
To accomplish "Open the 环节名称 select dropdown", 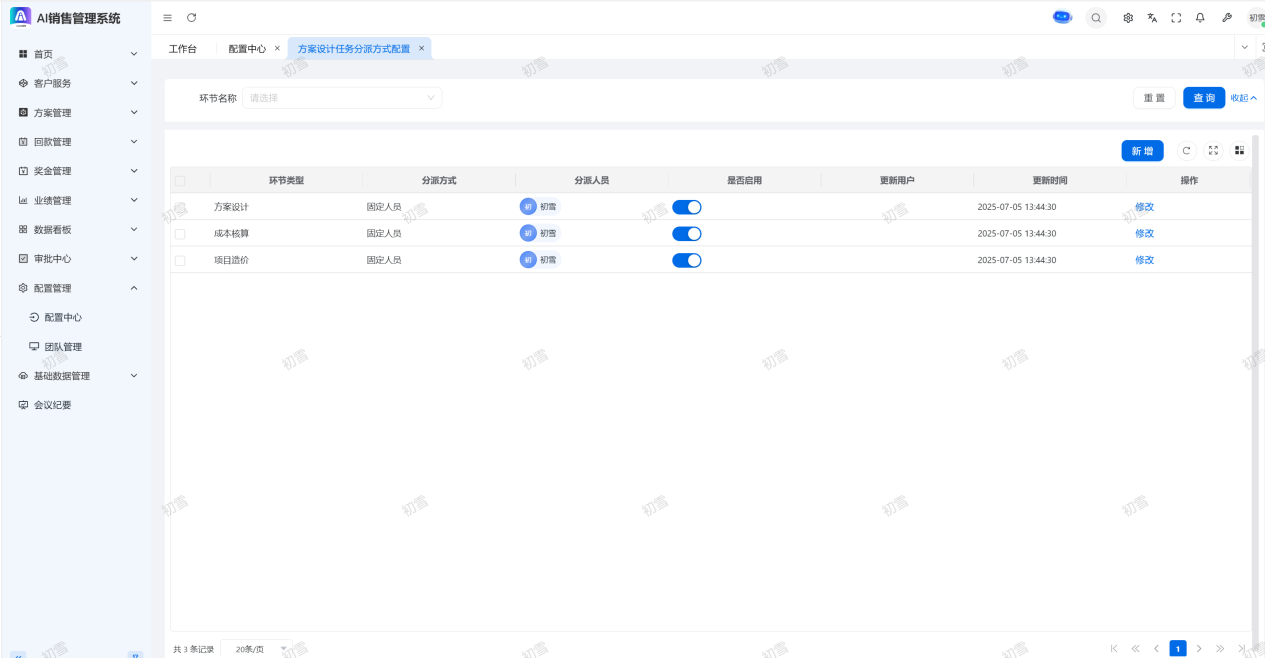I will point(341,98).
